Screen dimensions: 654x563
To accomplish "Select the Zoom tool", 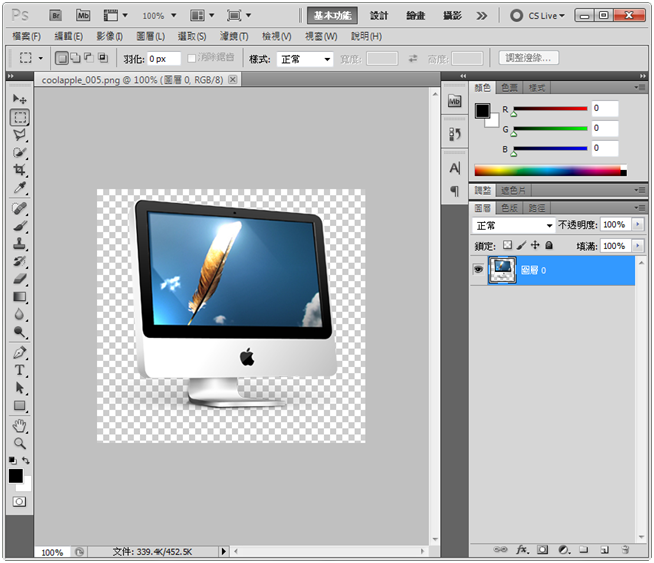I will [x=19, y=443].
